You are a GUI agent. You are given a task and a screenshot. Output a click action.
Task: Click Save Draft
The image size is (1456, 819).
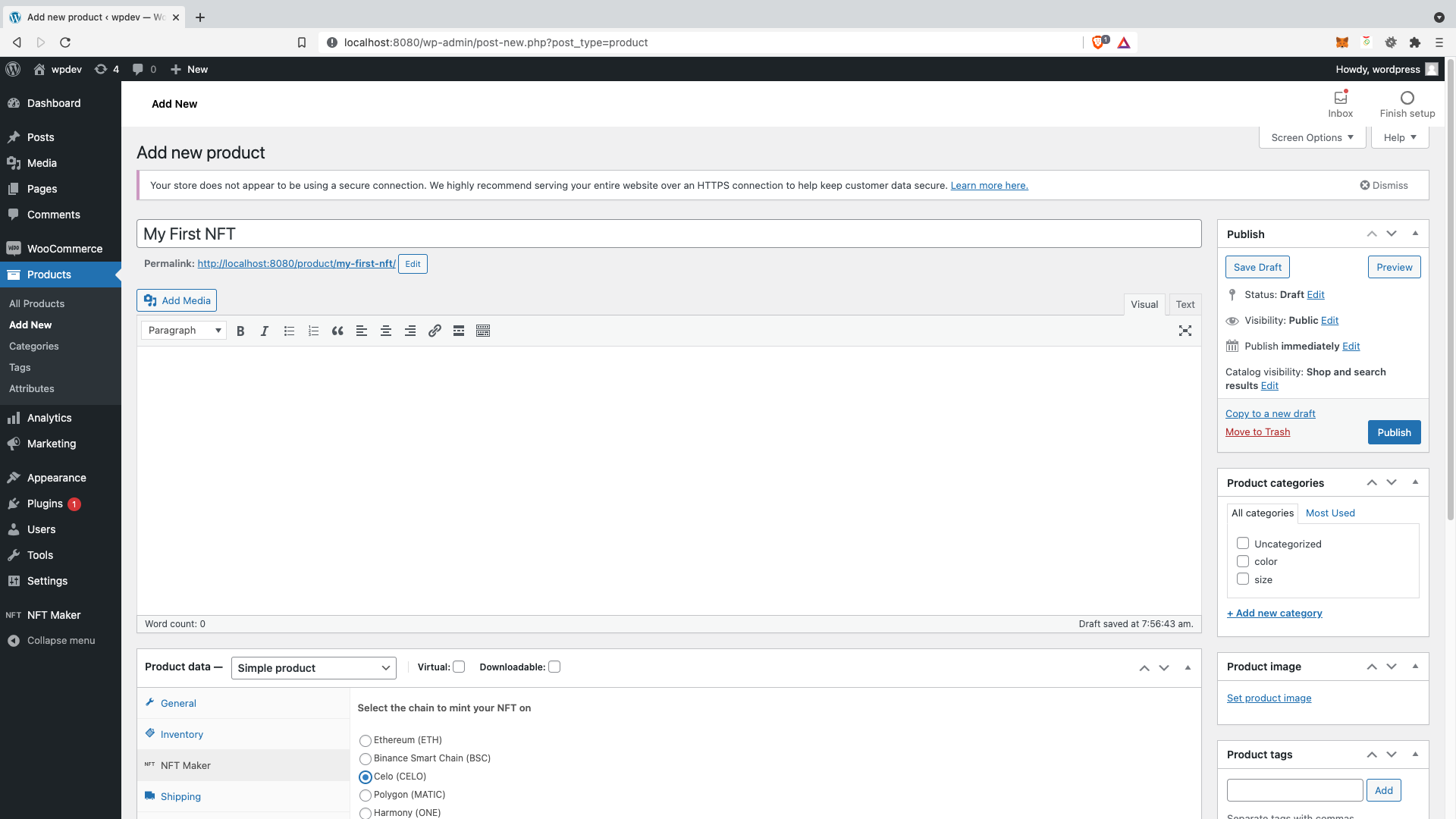coord(1257,267)
